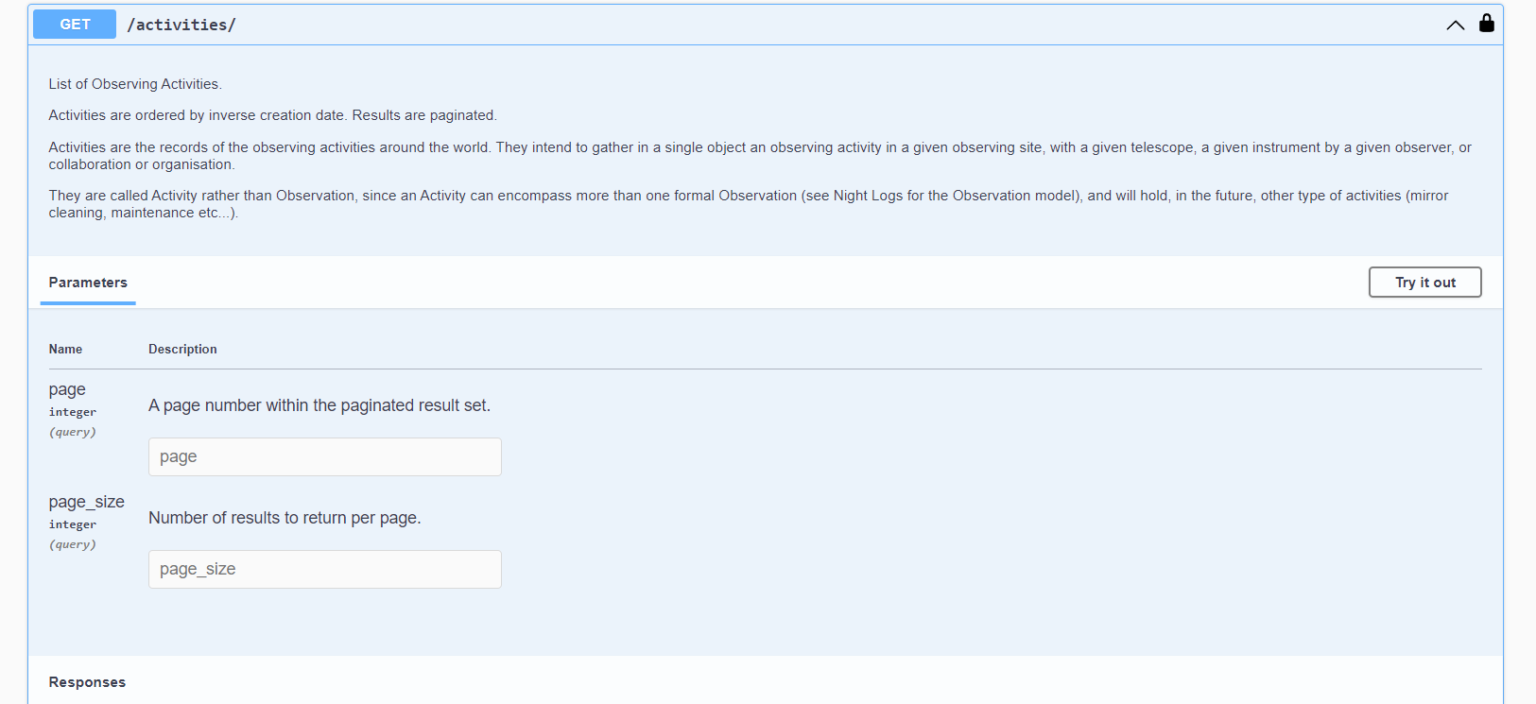Click the Responses section header
The image size is (1536, 704).
click(x=87, y=682)
